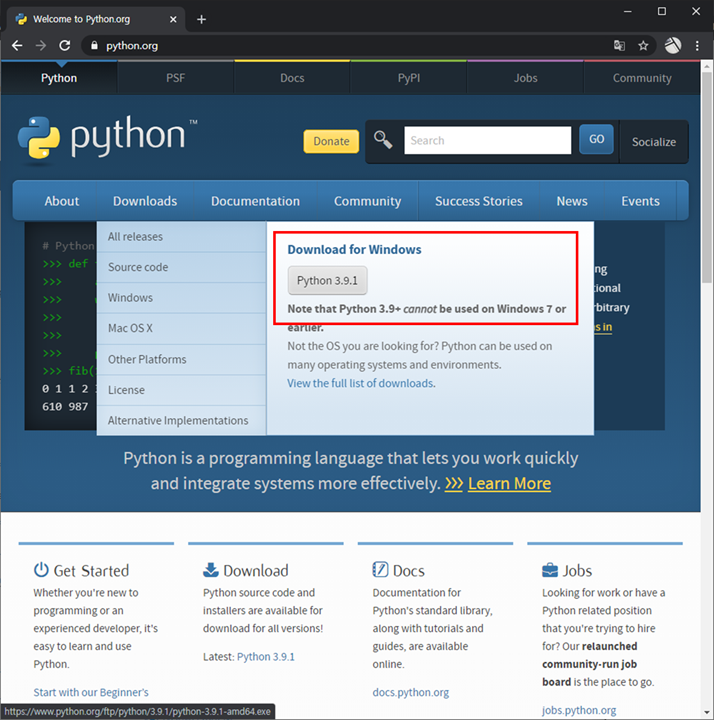The width and height of the screenshot is (714, 720).
Task: Choose Source code from Downloads menu
Action: point(181,267)
